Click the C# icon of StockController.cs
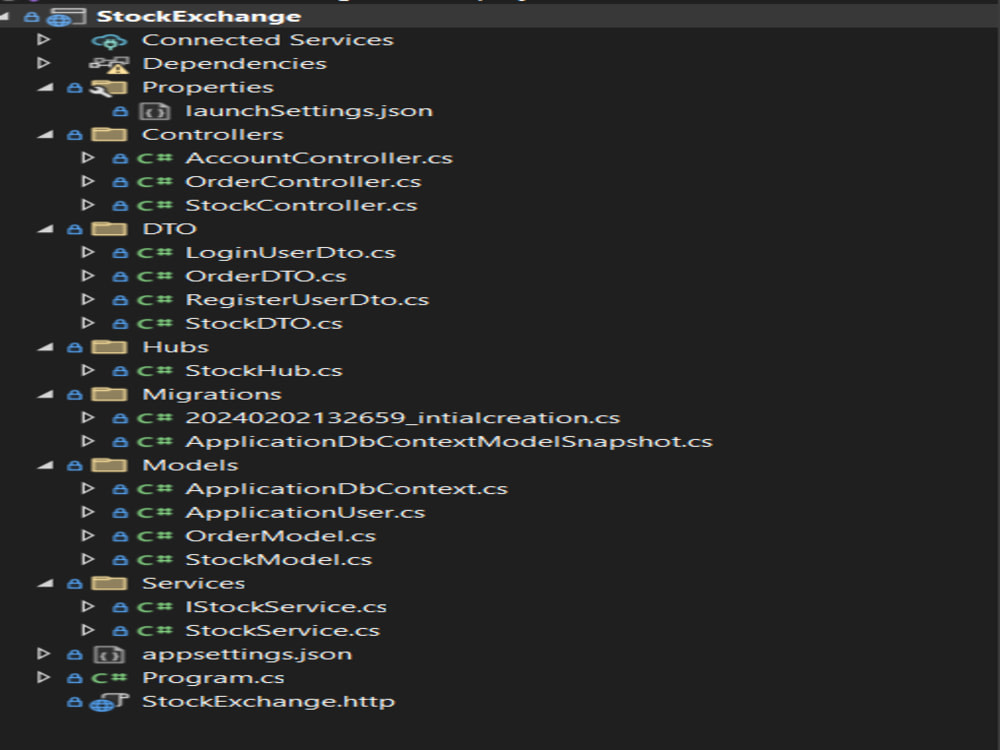This screenshot has width=1000, height=750. pos(155,206)
